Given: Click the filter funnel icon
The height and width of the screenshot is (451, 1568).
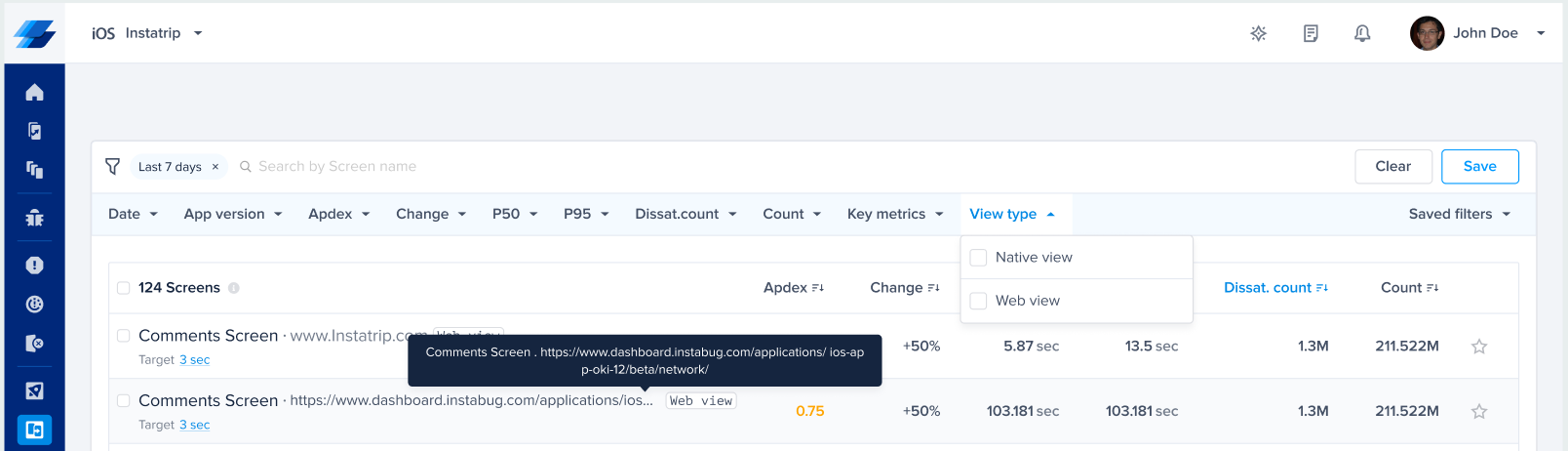Looking at the screenshot, I should coord(113,166).
